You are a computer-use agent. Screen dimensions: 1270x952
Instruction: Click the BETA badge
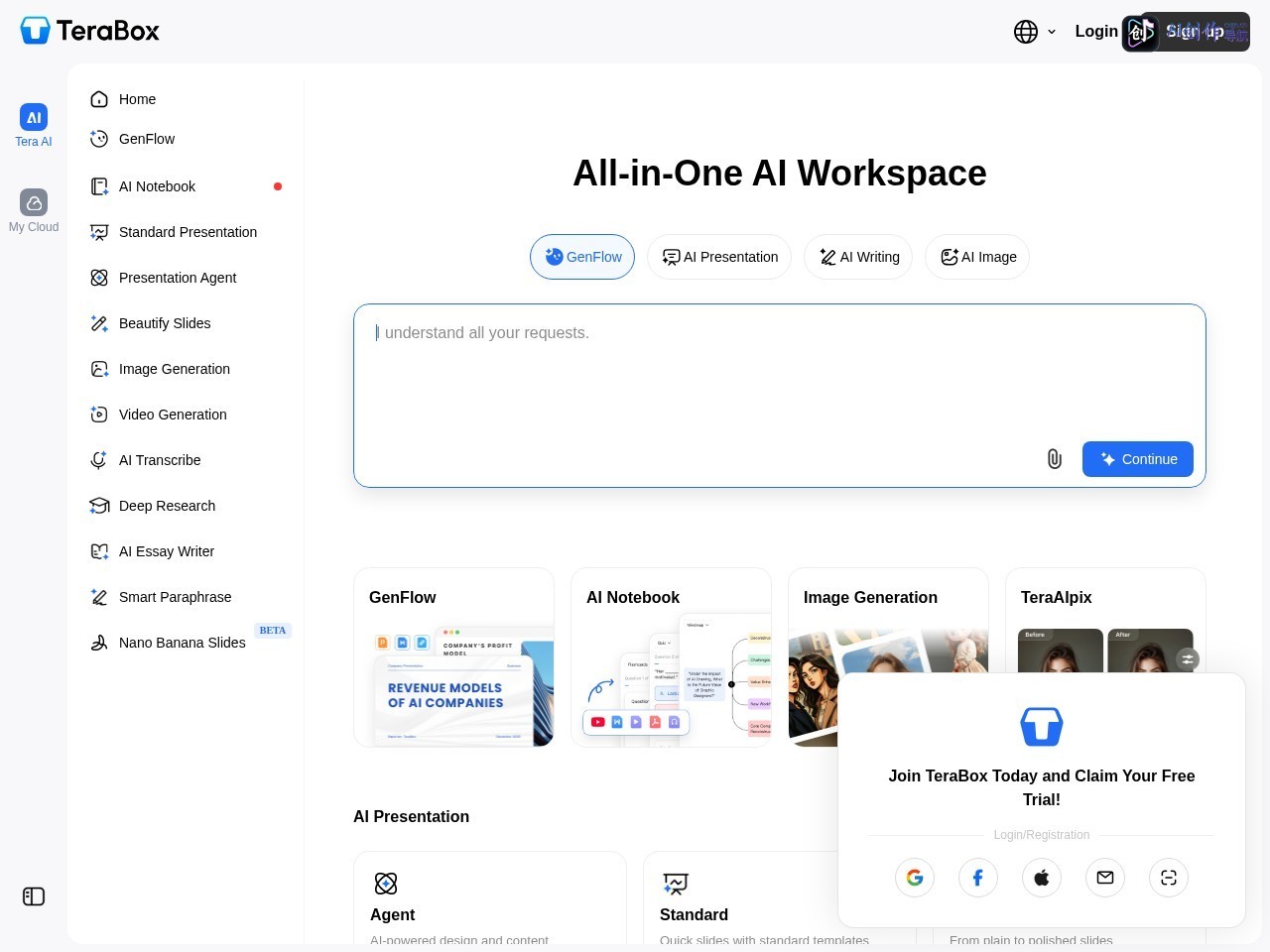click(273, 631)
